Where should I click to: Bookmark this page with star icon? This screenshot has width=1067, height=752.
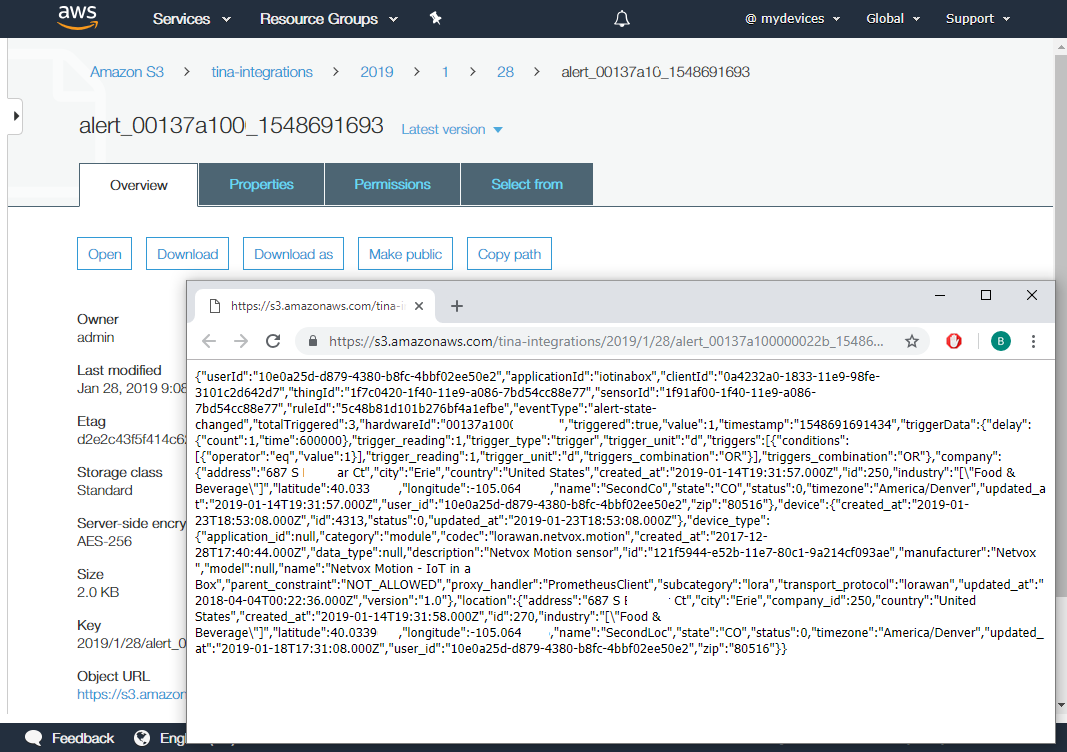(x=912, y=341)
